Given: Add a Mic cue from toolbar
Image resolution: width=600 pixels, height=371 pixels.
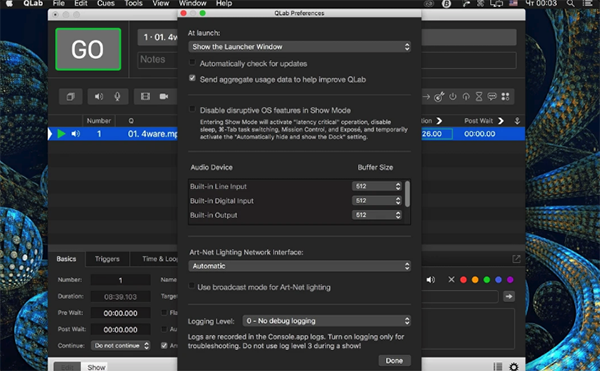Looking at the screenshot, I should coord(117,97).
